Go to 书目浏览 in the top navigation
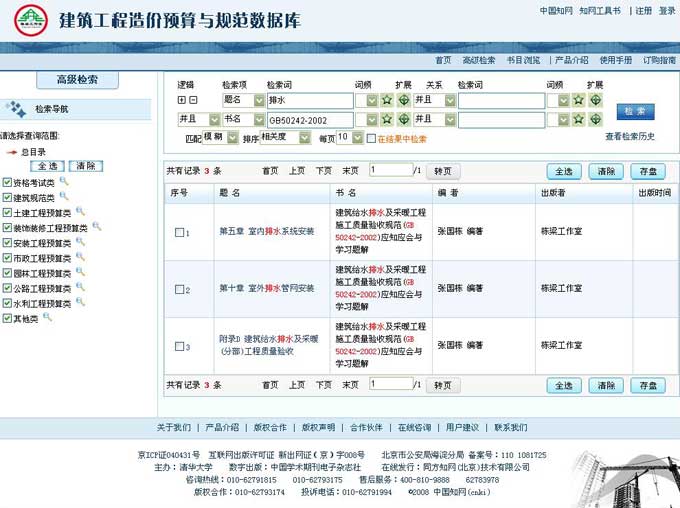 (522, 61)
